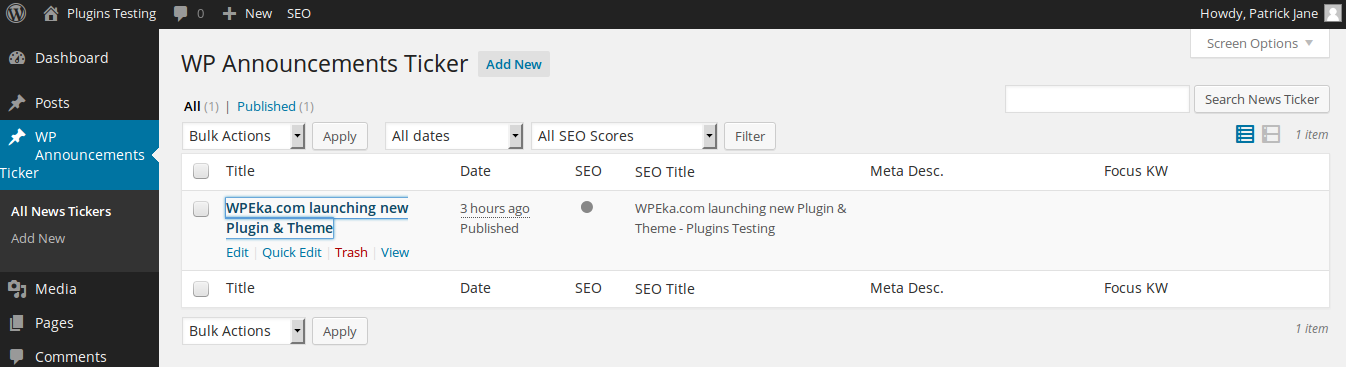Screen dimensions: 1346x367
Task: Switch to list view icon
Action: [1245, 134]
